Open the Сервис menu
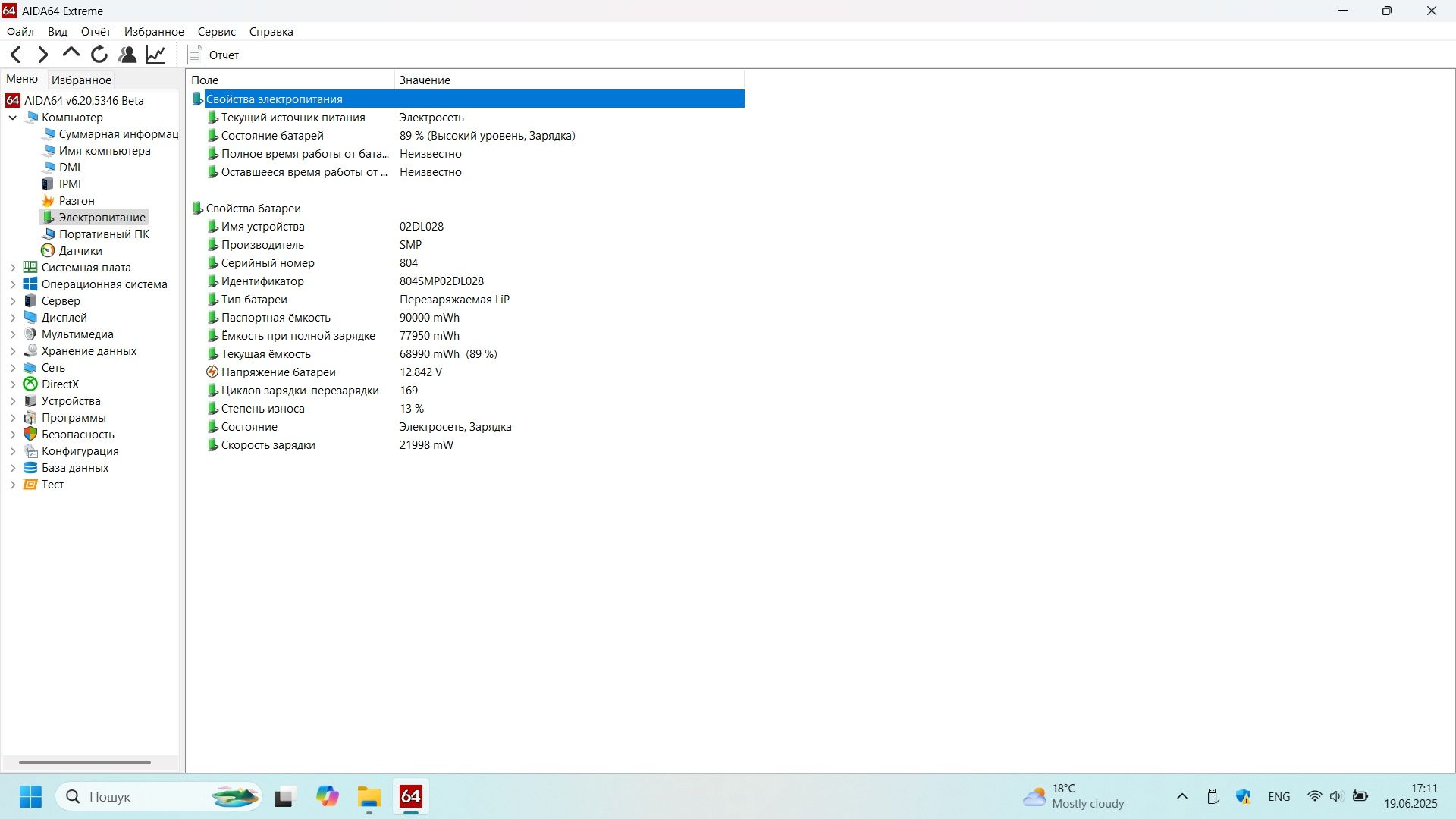Image resolution: width=1456 pixels, height=819 pixels. 217,32
